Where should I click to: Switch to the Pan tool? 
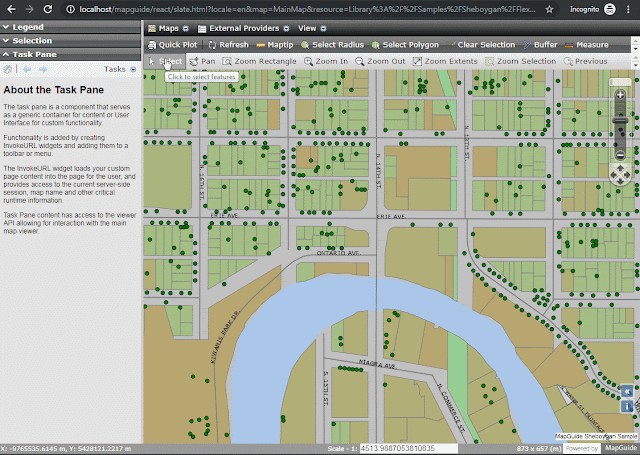pos(202,61)
